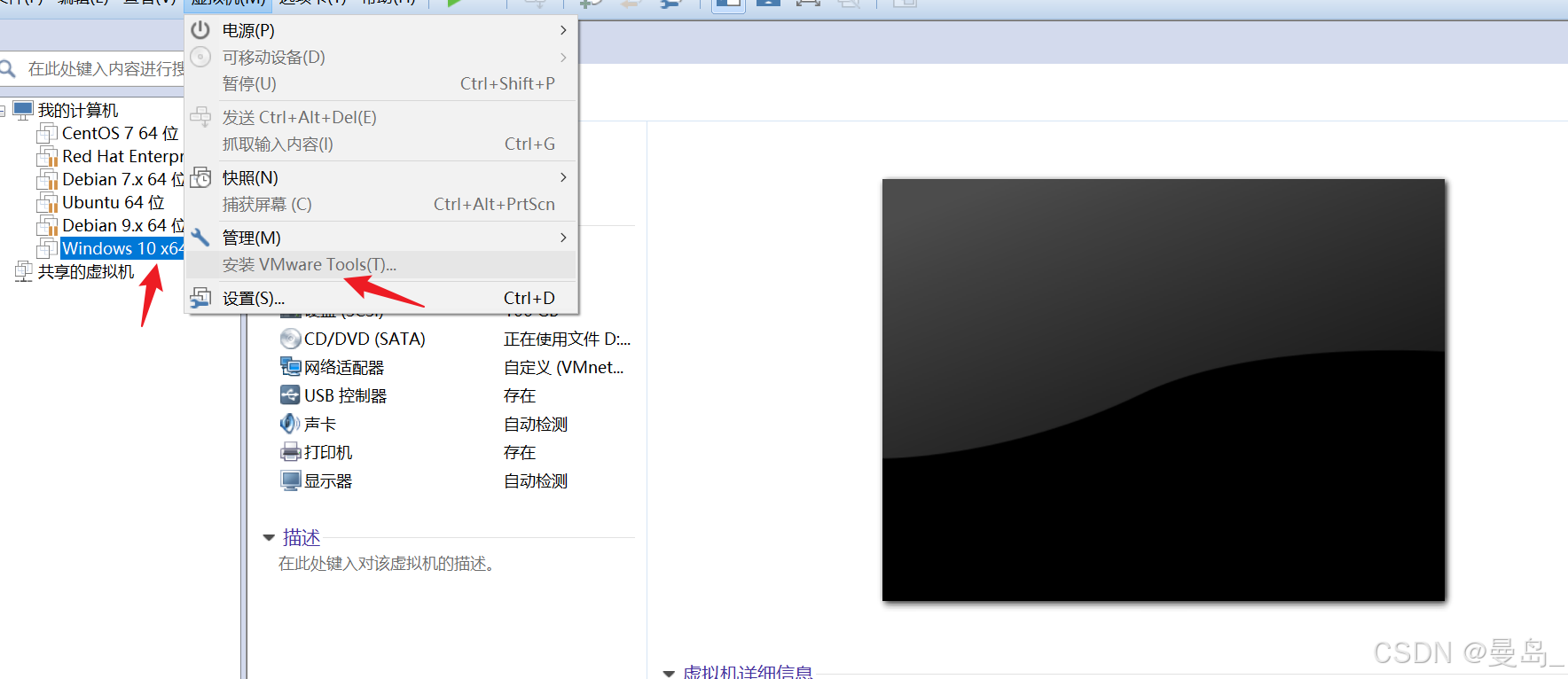Screen dimensions: 1568x679
Task: Click the 声卡 speaker icon
Action: 290,424
